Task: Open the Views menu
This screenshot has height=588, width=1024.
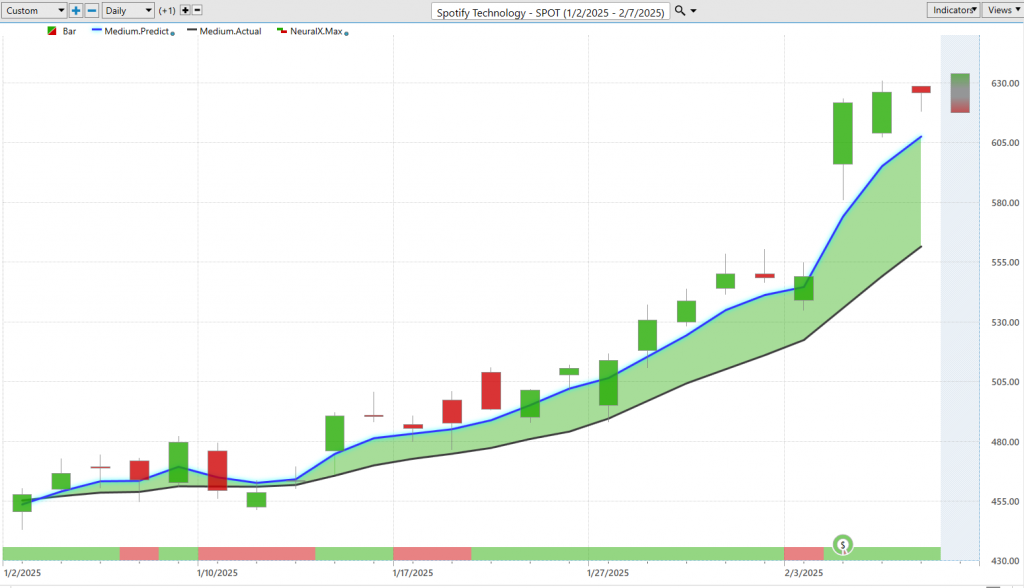Action: [1003, 10]
